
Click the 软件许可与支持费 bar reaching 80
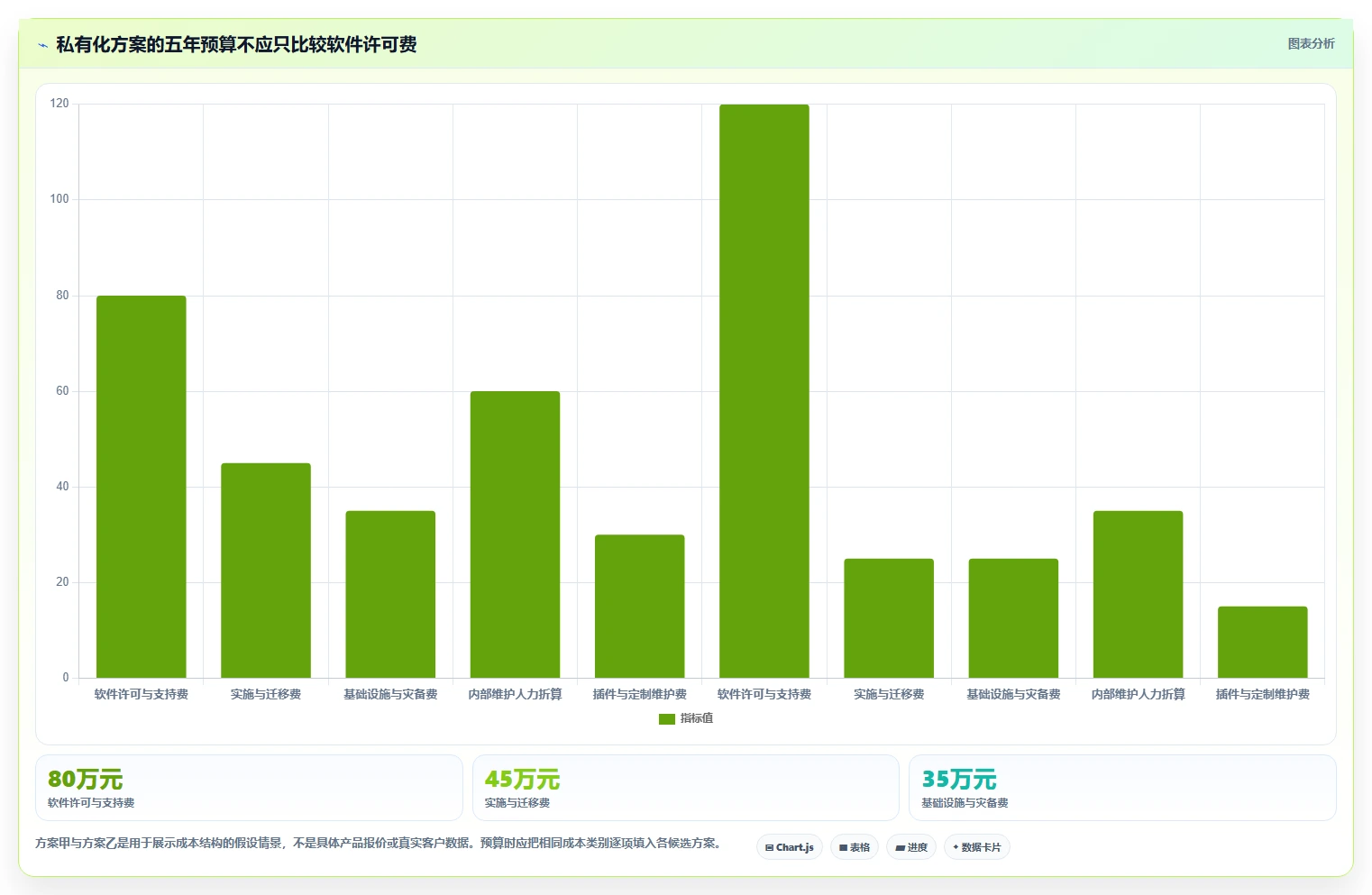(142, 487)
